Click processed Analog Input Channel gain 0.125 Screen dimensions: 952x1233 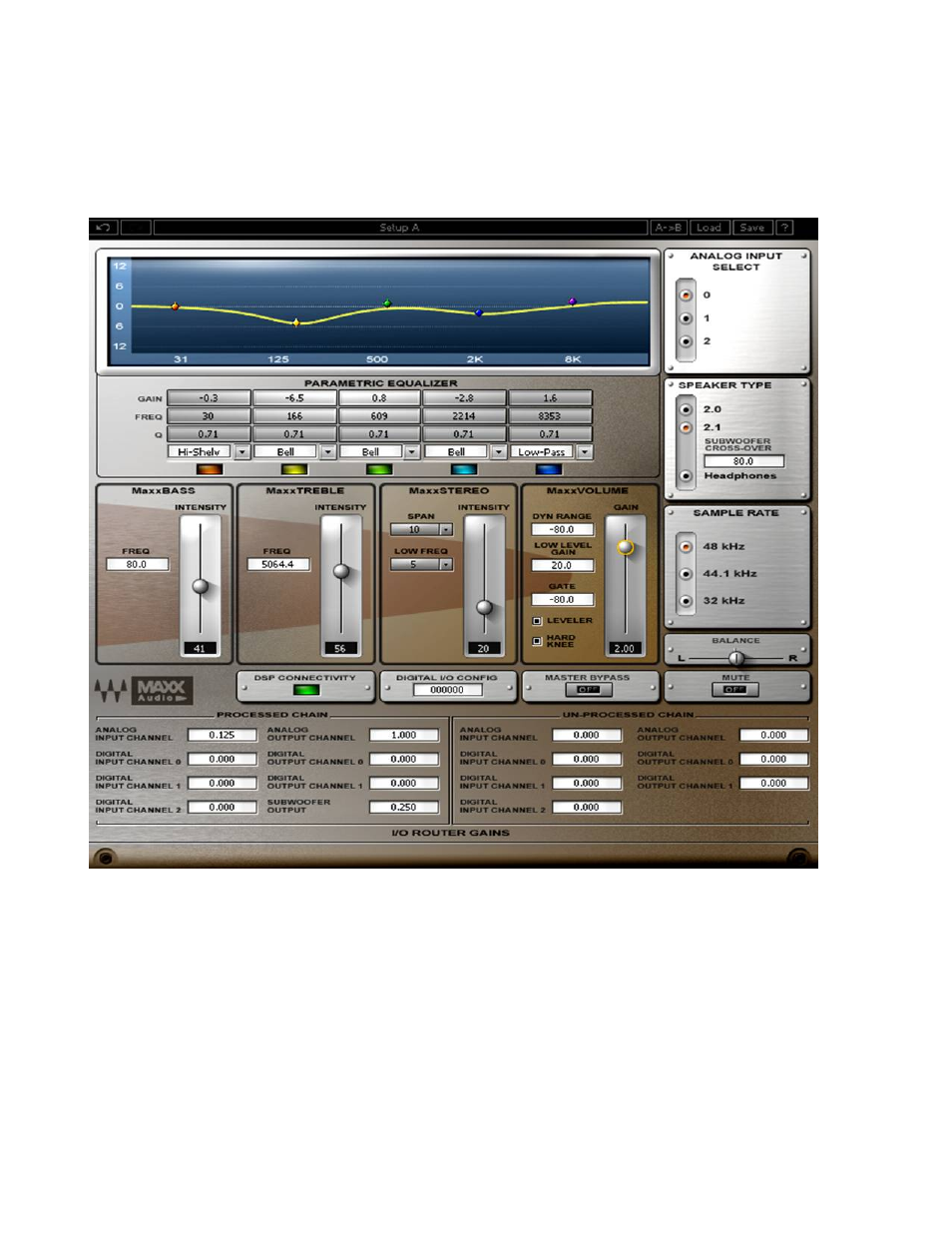pos(223,735)
